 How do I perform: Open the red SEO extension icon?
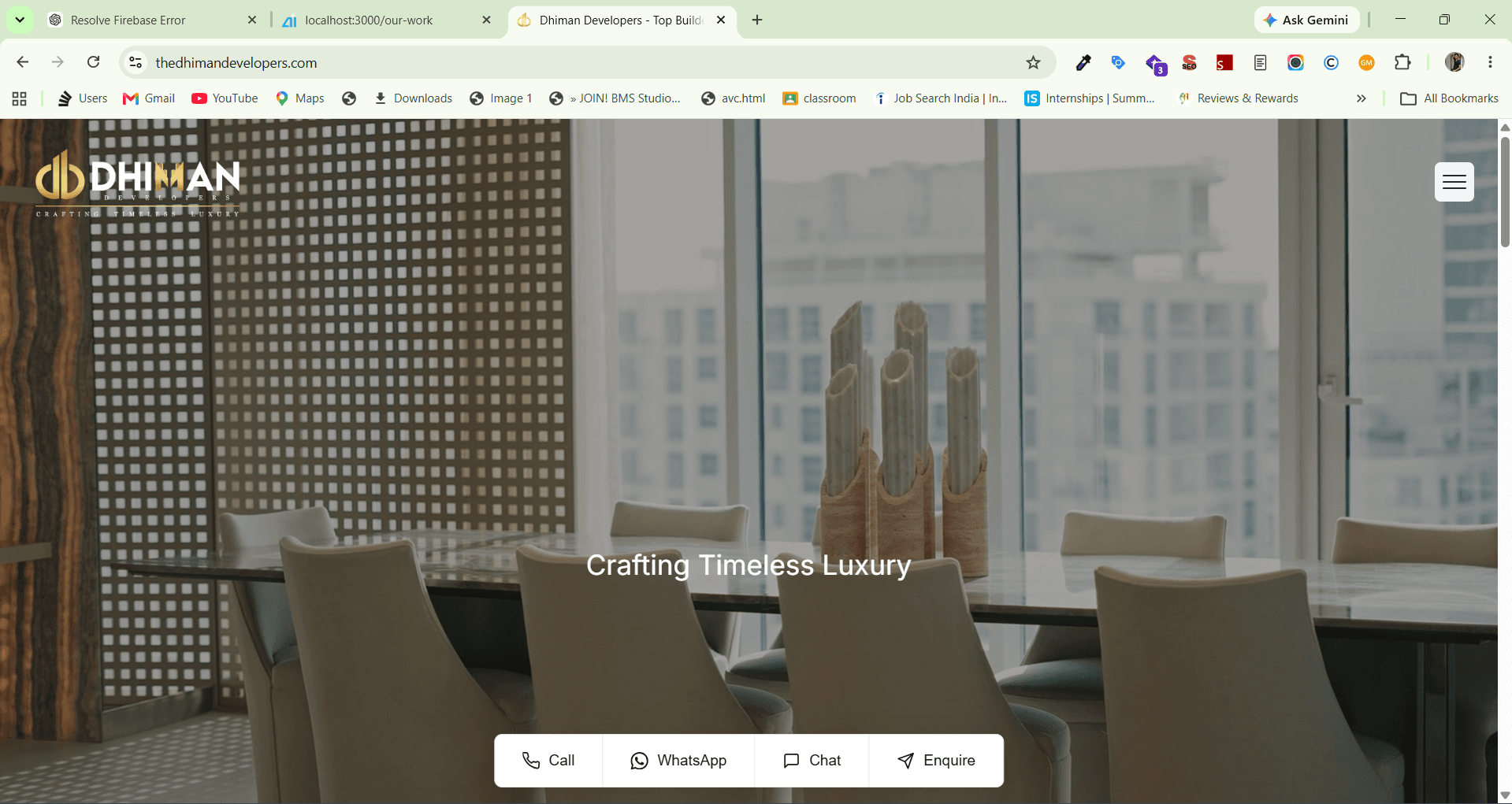pos(1189,62)
